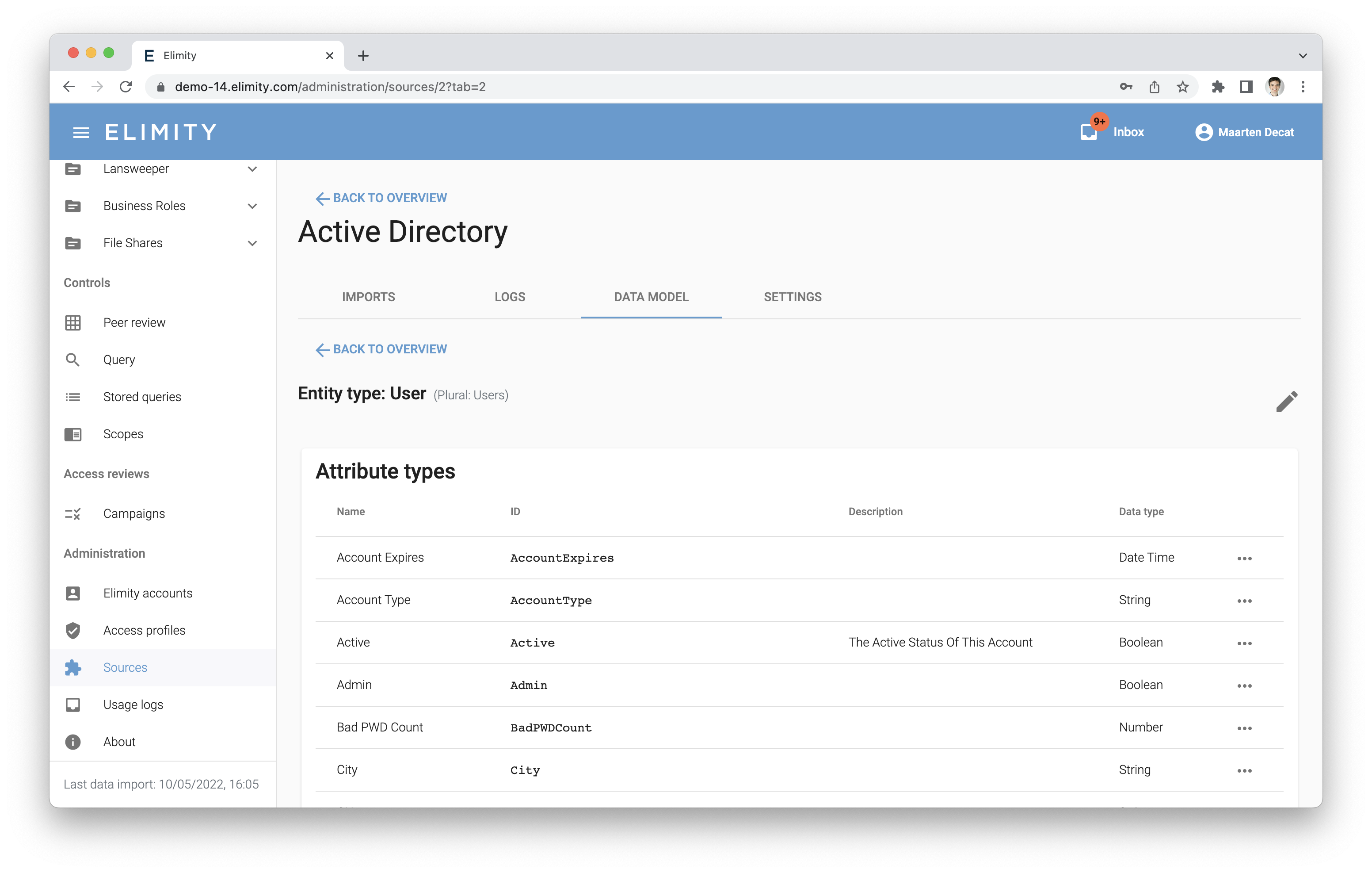Click the 'Last data import' status text
The width and height of the screenshot is (1372, 873).
pyautogui.click(x=161, y=785)
